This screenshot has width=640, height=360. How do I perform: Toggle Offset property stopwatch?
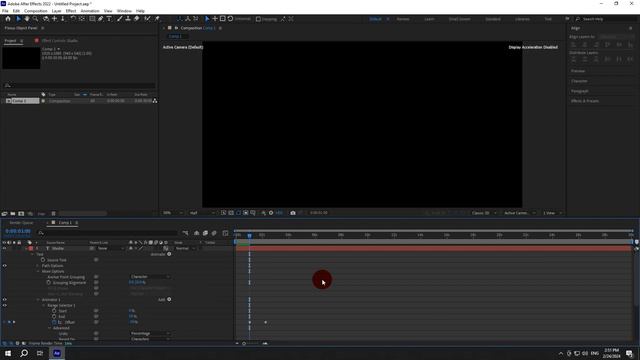pos(54,322)
